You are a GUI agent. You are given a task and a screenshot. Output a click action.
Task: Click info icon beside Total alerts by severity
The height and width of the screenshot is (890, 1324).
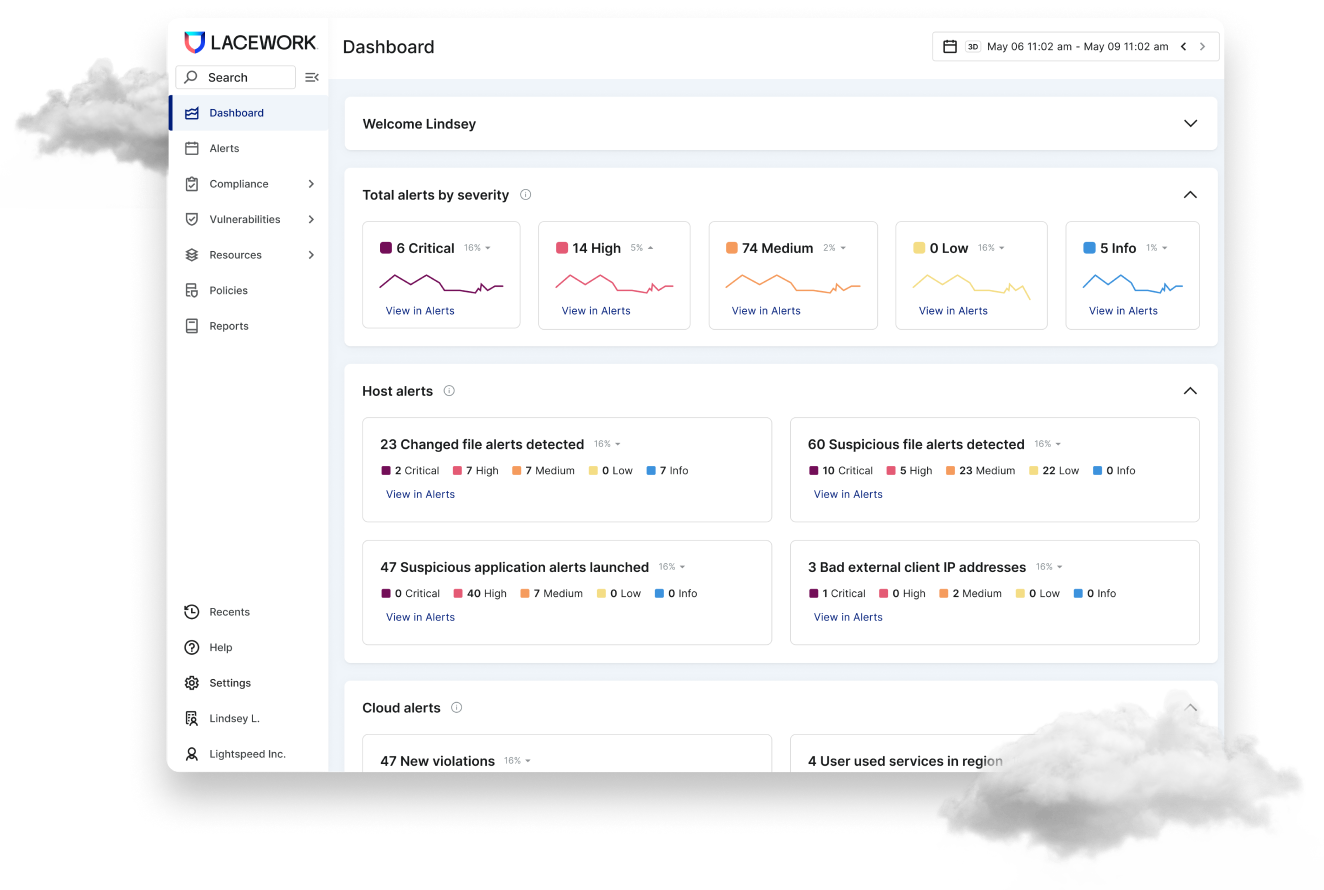(x=526, y=195)
